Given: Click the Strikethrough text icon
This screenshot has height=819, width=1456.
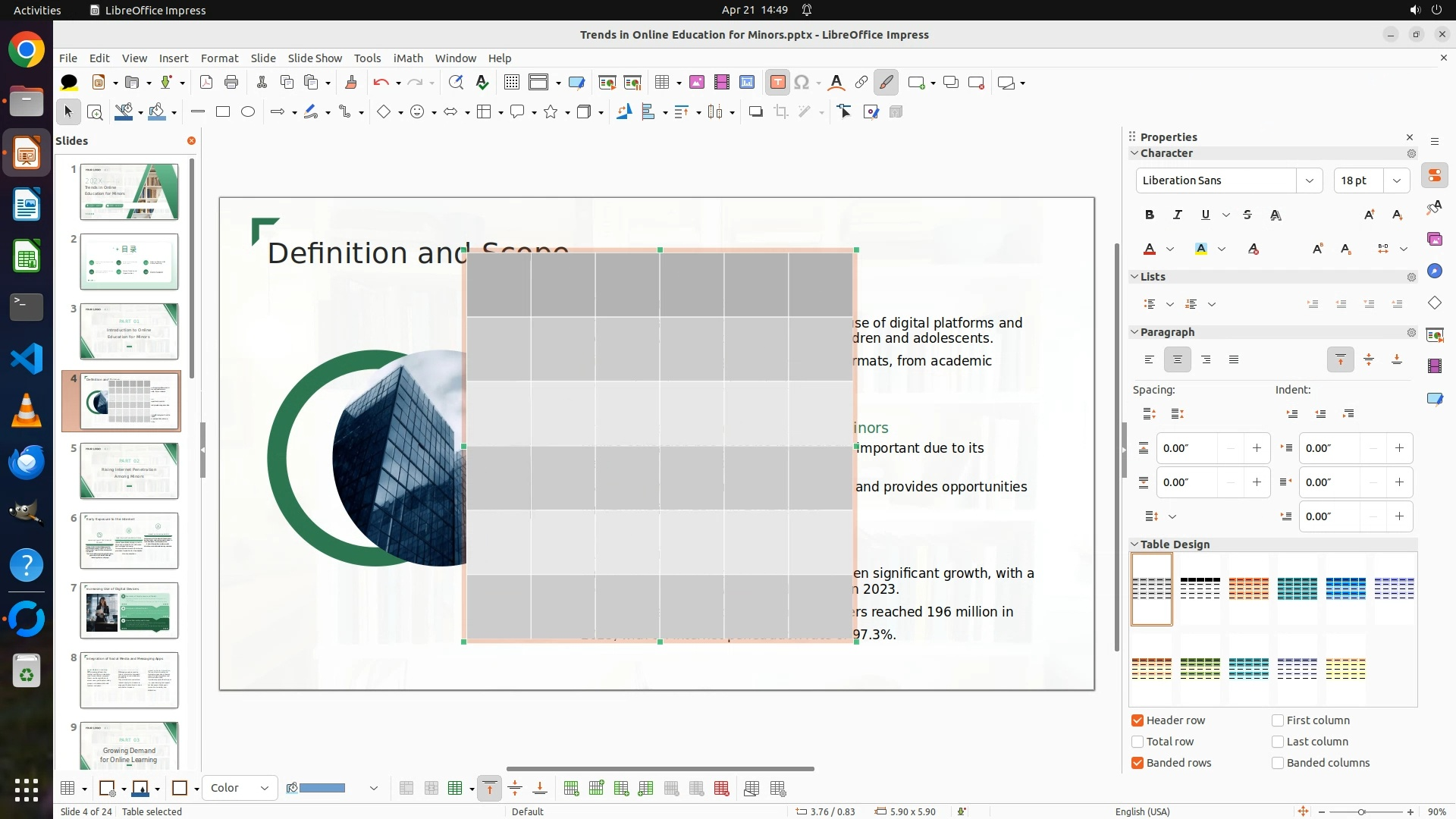Looking at the screenshot, I should point(1247,215).
